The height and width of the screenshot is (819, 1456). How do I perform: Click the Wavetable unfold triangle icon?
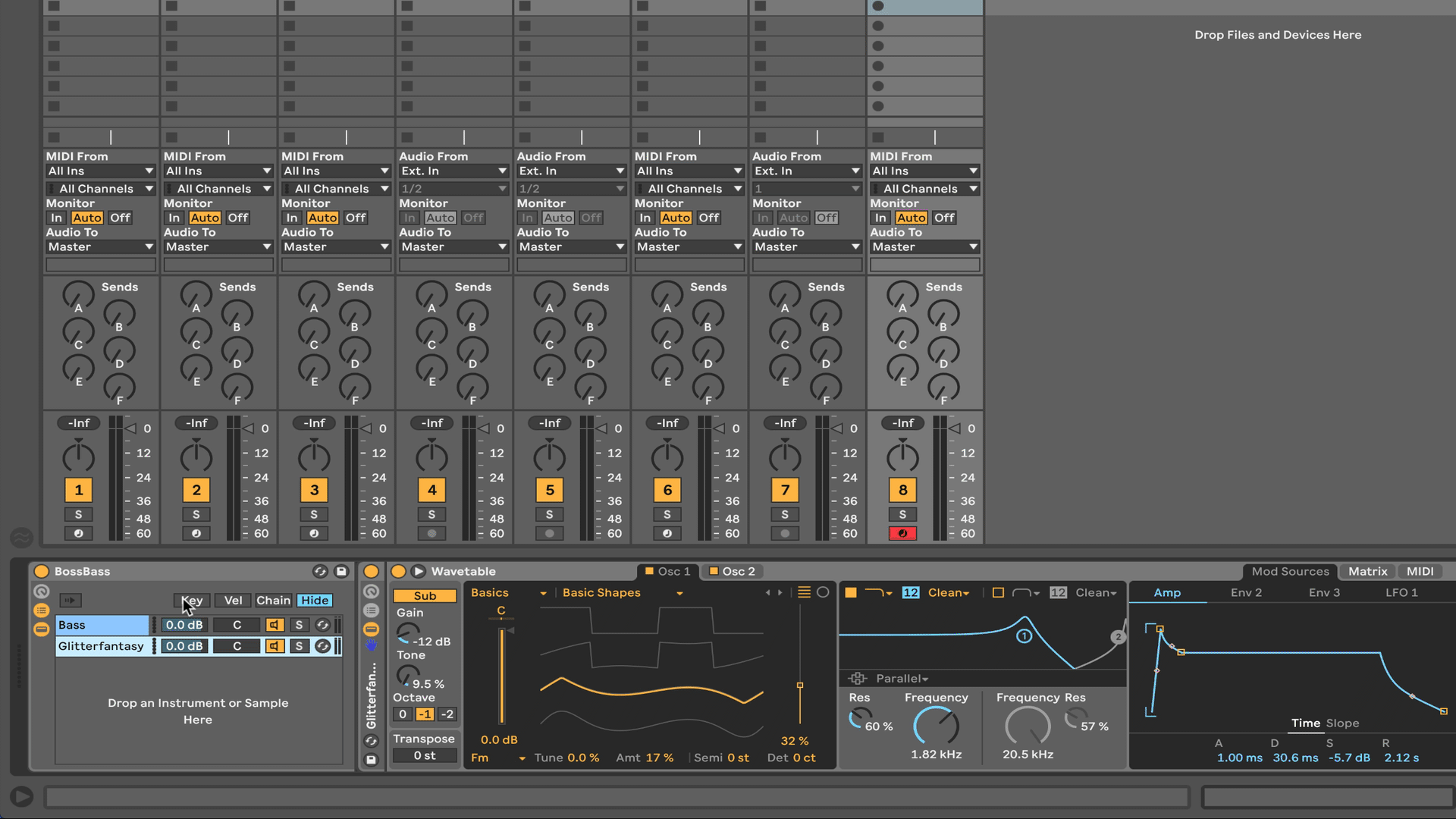click(418, 571)
